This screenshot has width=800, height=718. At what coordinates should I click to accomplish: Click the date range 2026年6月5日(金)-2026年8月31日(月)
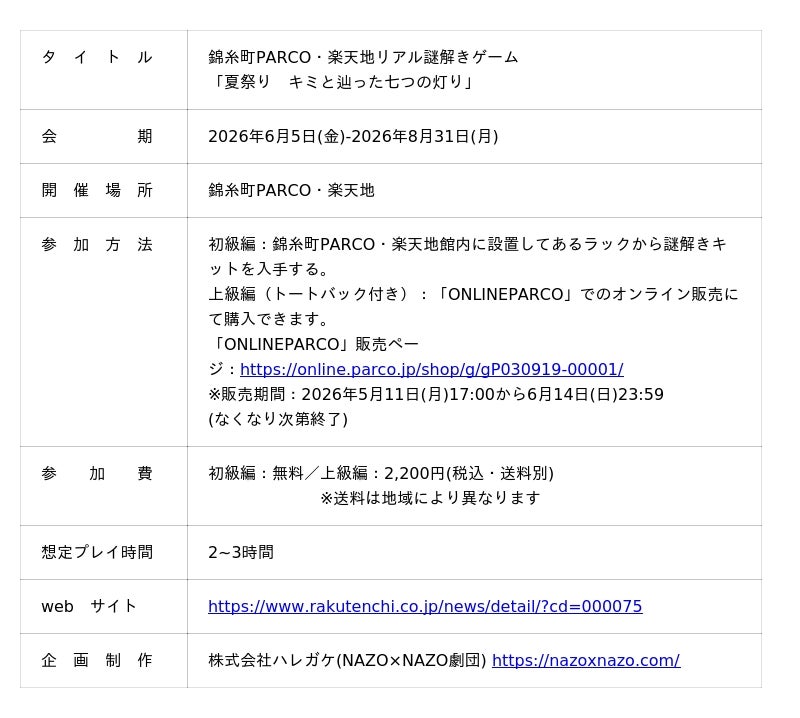[353, 136]
